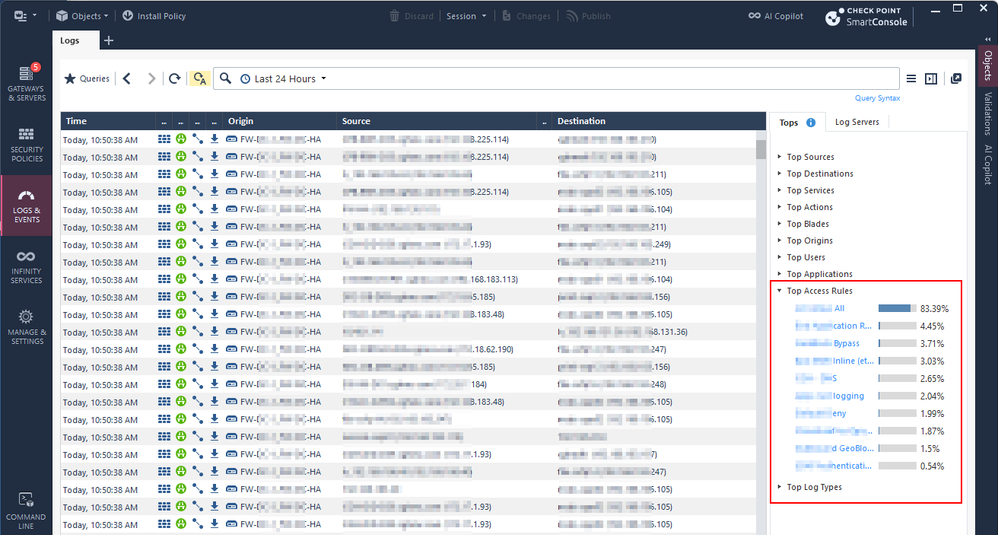The height and width of the screenshot is (535, 998).
Task: Launch the AI Copilot
Action: [x=774, y=16]
